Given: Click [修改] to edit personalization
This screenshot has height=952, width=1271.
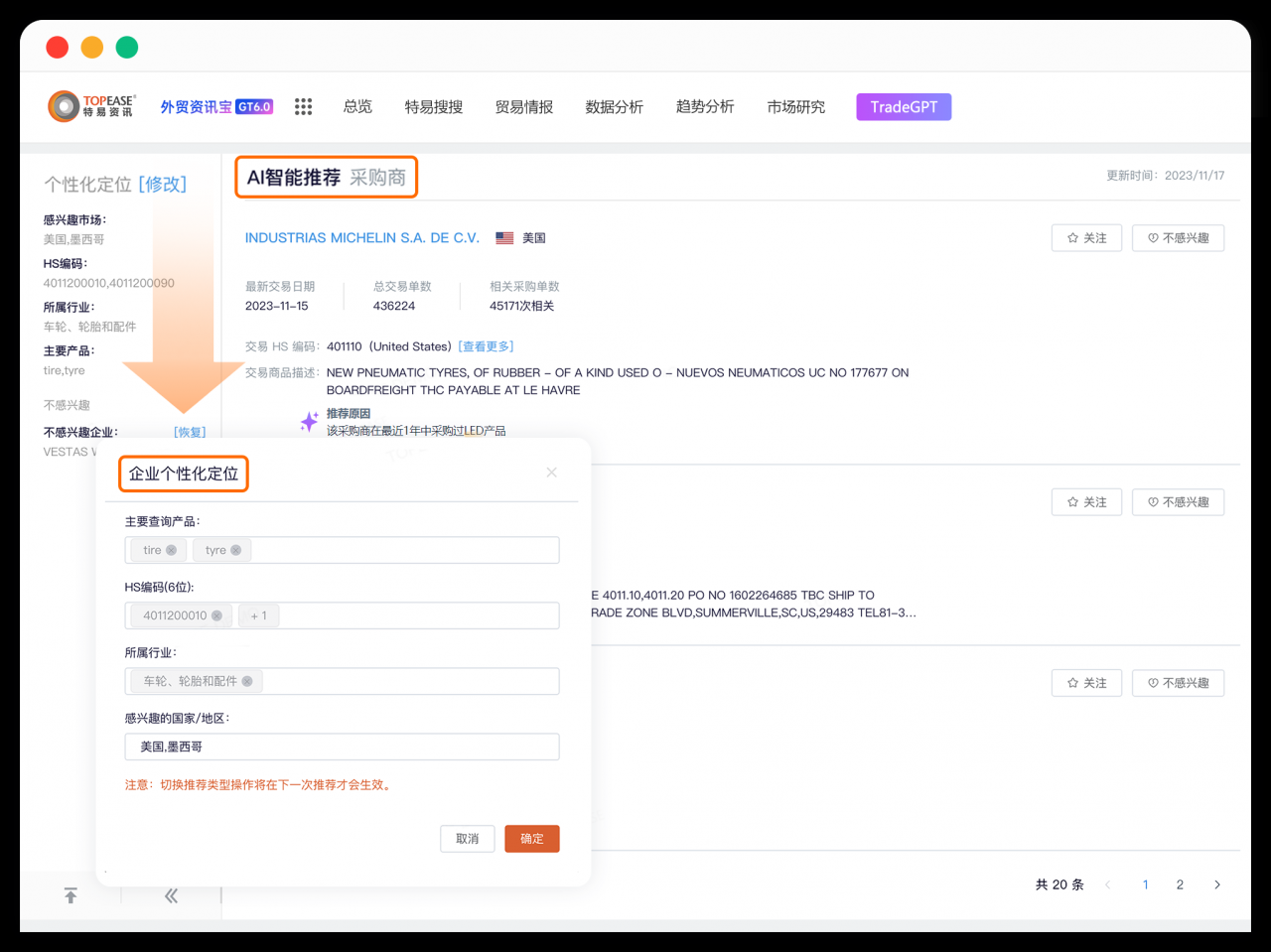Looking at the screenshot, I should 163,184.
